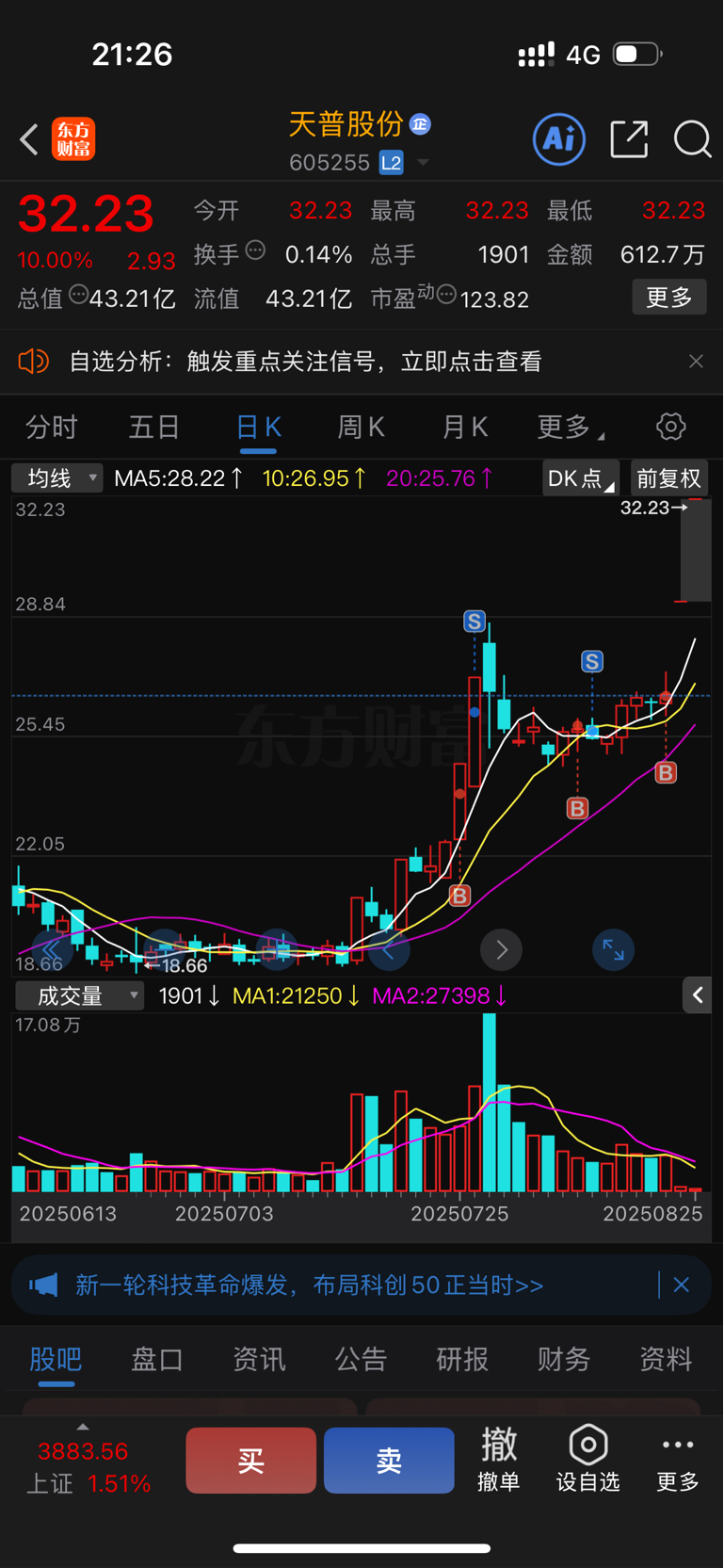724x1568 pixels.
Task: Tap the share export icon
Action: [x=629, y=139]
